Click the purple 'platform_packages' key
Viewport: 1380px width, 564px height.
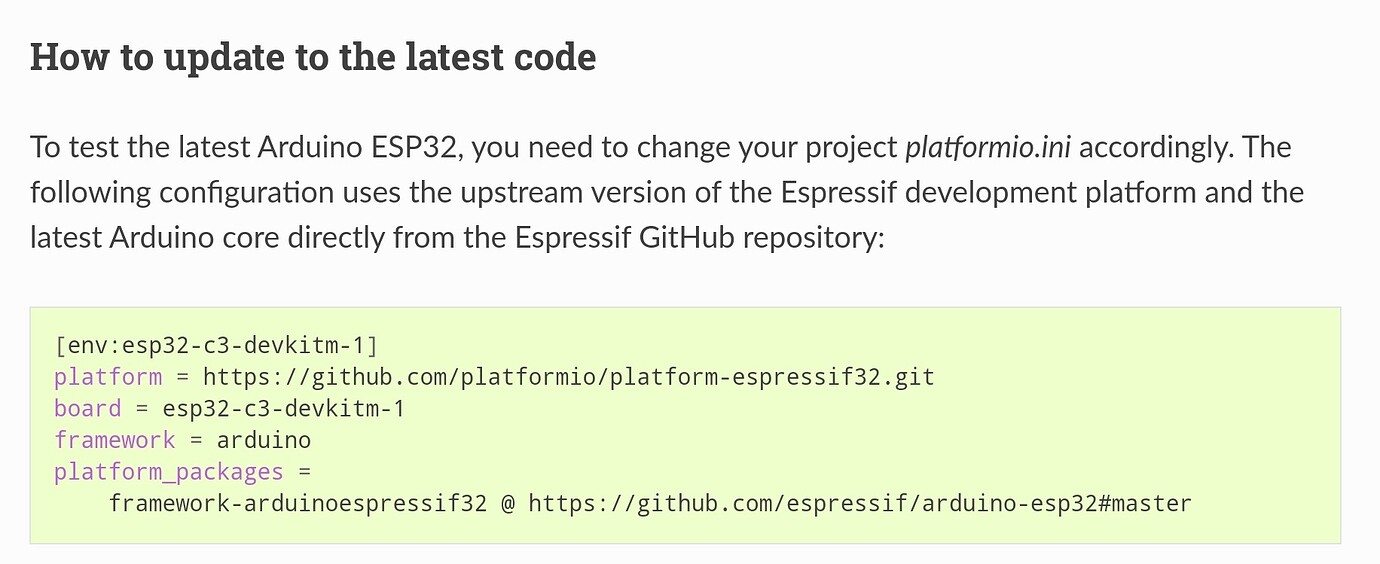click(169, 472)
